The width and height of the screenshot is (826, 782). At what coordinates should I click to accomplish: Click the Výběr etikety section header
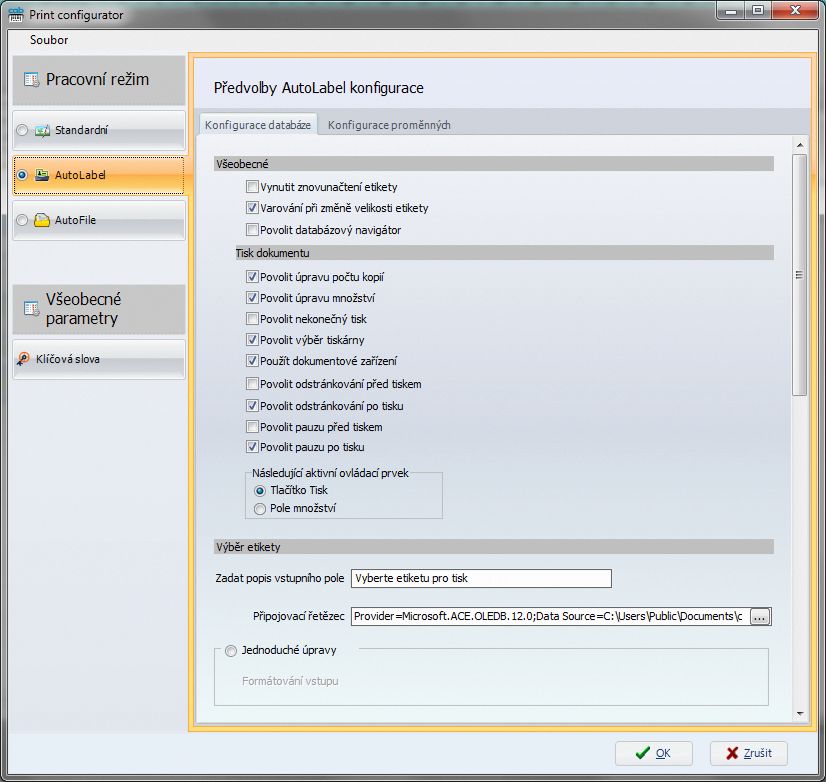(x=494, y=547)
